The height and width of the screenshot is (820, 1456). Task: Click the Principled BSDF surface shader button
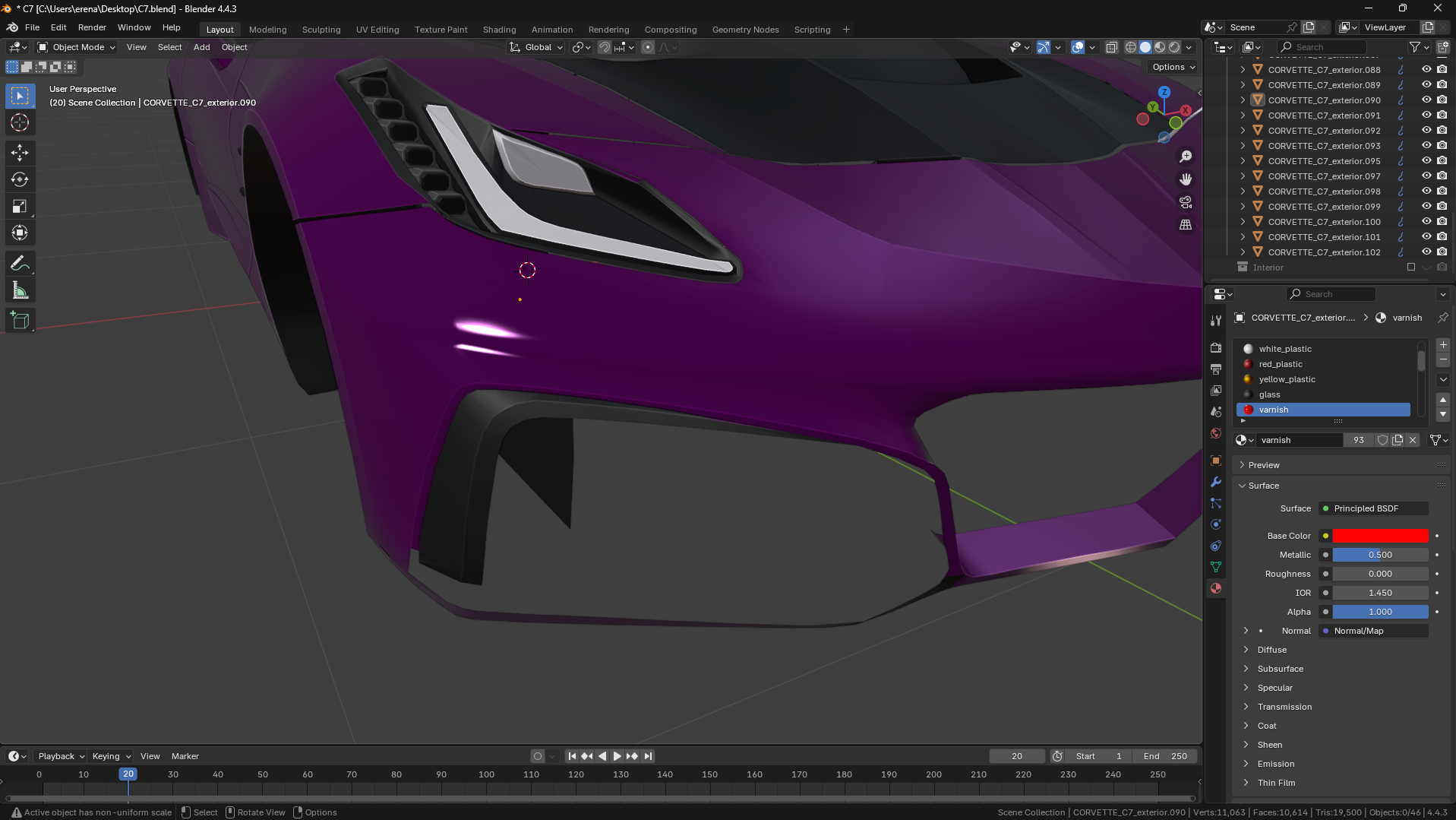pos(1374,508)
